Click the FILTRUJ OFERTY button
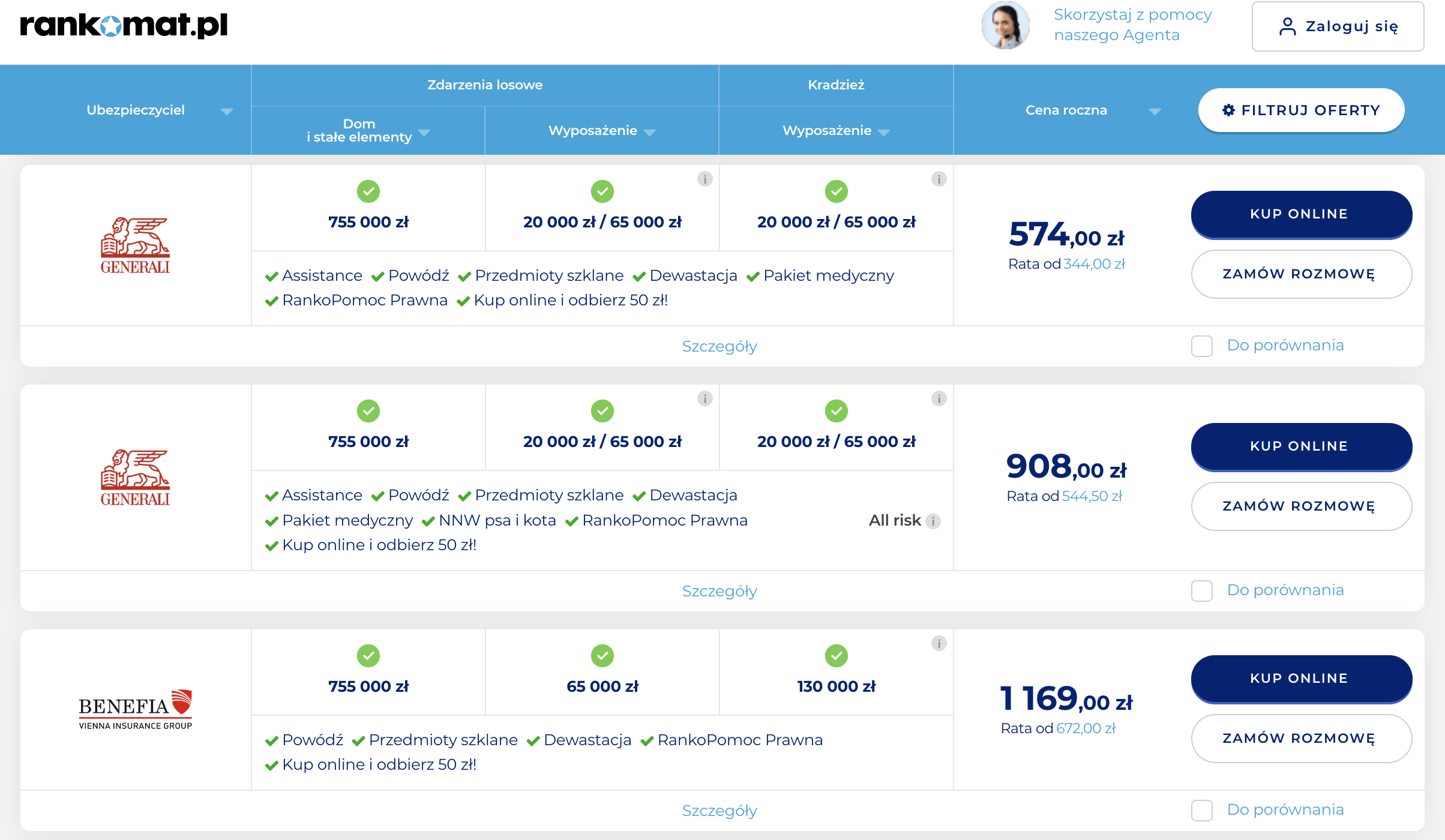1445x840 pixels. (x=1301, y=110)
